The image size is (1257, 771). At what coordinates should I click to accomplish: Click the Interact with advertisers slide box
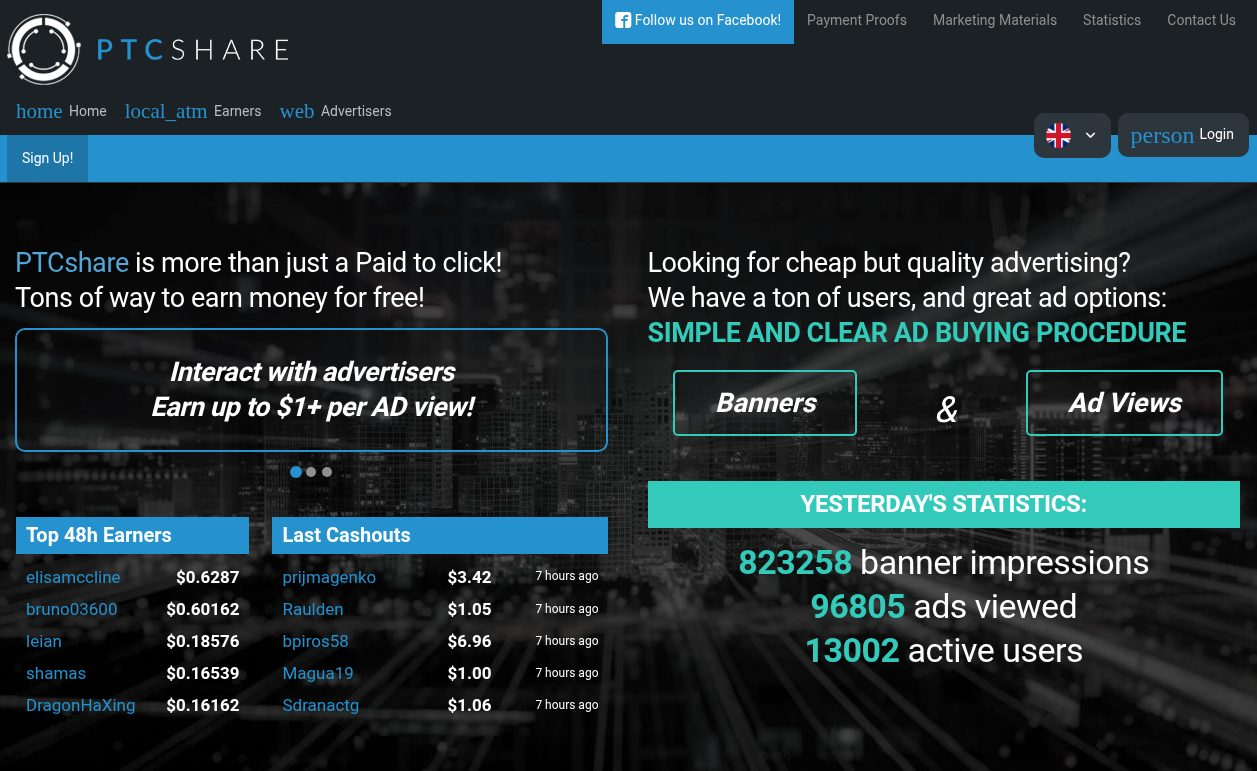pos(311,390)
